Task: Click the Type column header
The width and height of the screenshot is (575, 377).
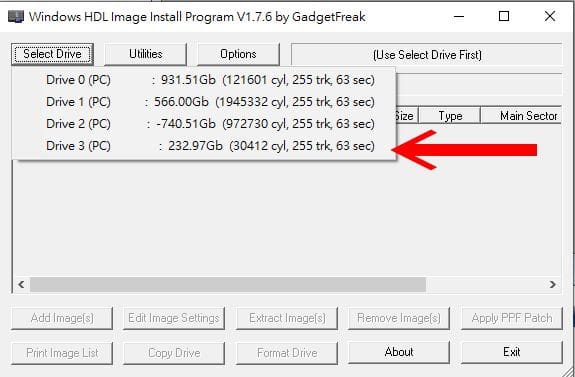Action: pyautogui.click(x=450, y=116)
